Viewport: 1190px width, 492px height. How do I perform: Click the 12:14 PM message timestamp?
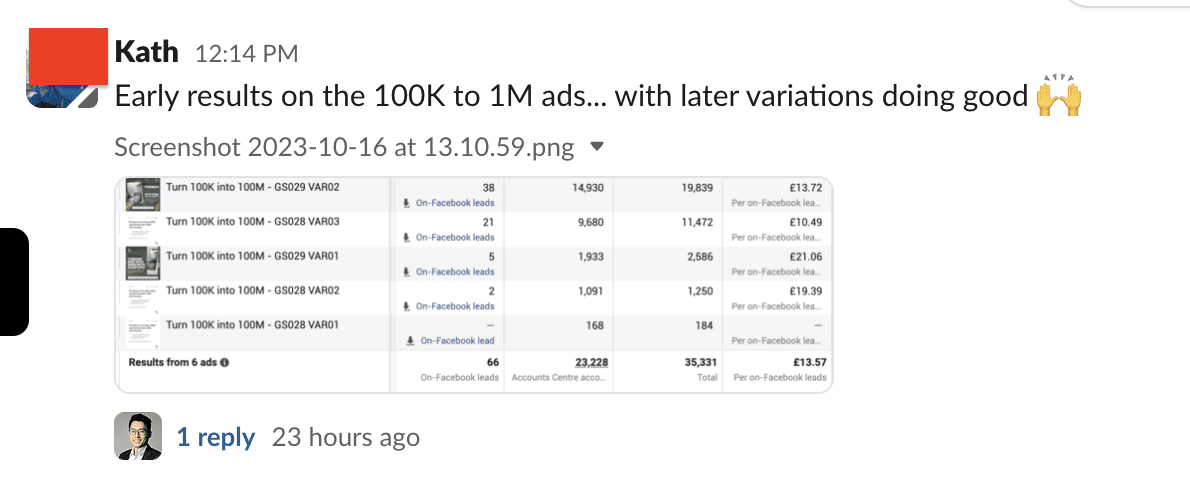pos(245,53)
